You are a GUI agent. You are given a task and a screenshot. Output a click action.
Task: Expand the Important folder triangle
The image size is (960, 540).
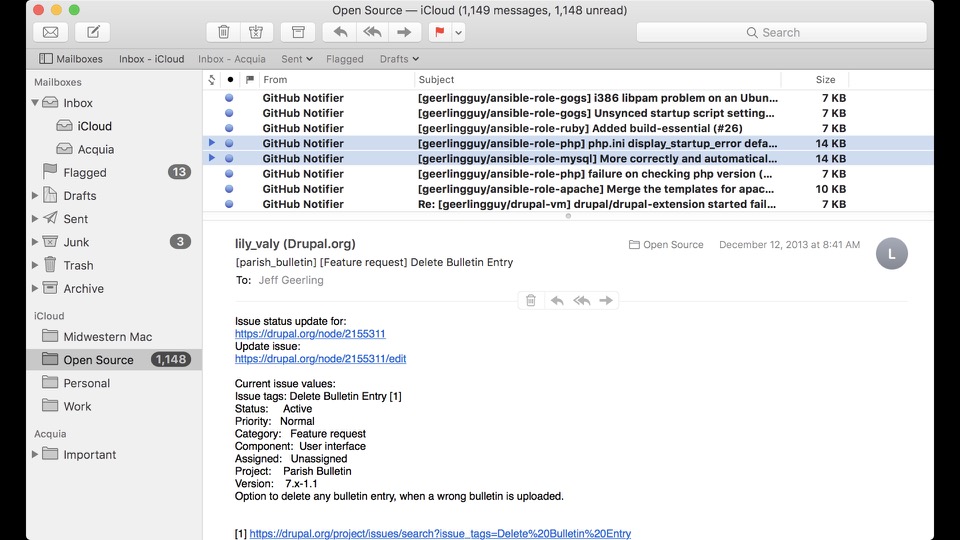pyautogui.click(x=35, y=454)
